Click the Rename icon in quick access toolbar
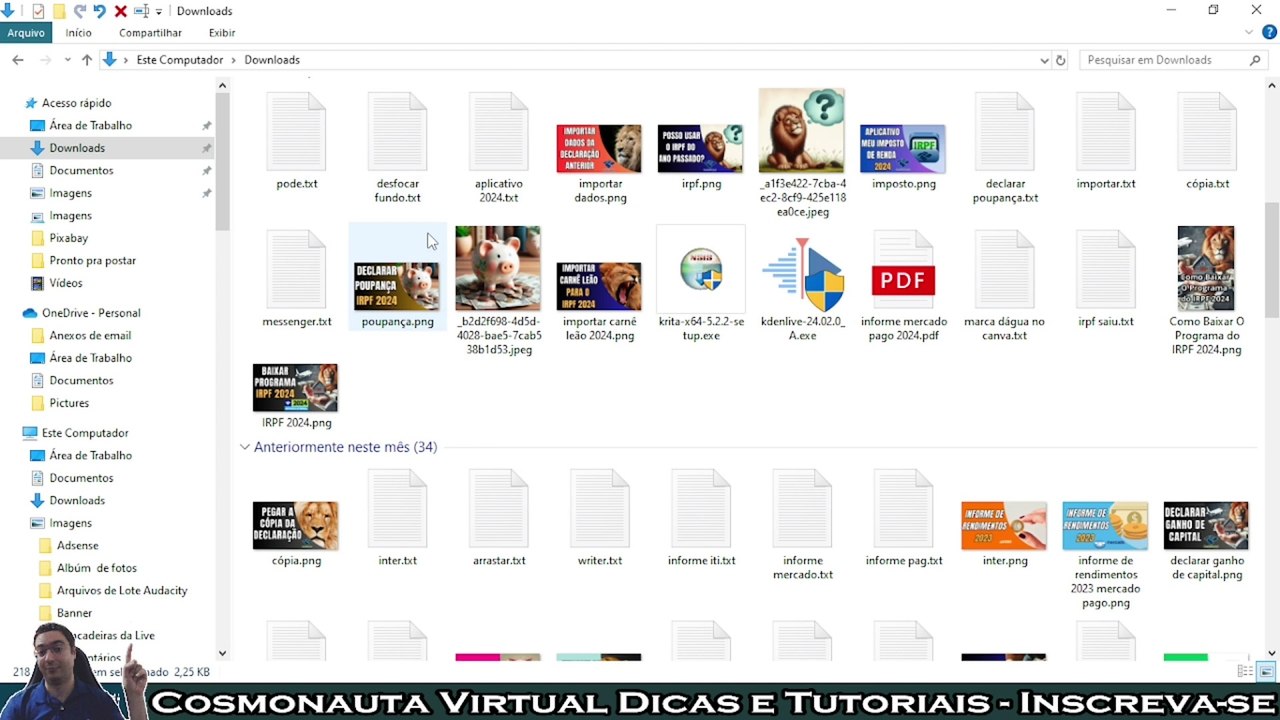This screenshot has height=720, width=1280. tap(141, 11)
